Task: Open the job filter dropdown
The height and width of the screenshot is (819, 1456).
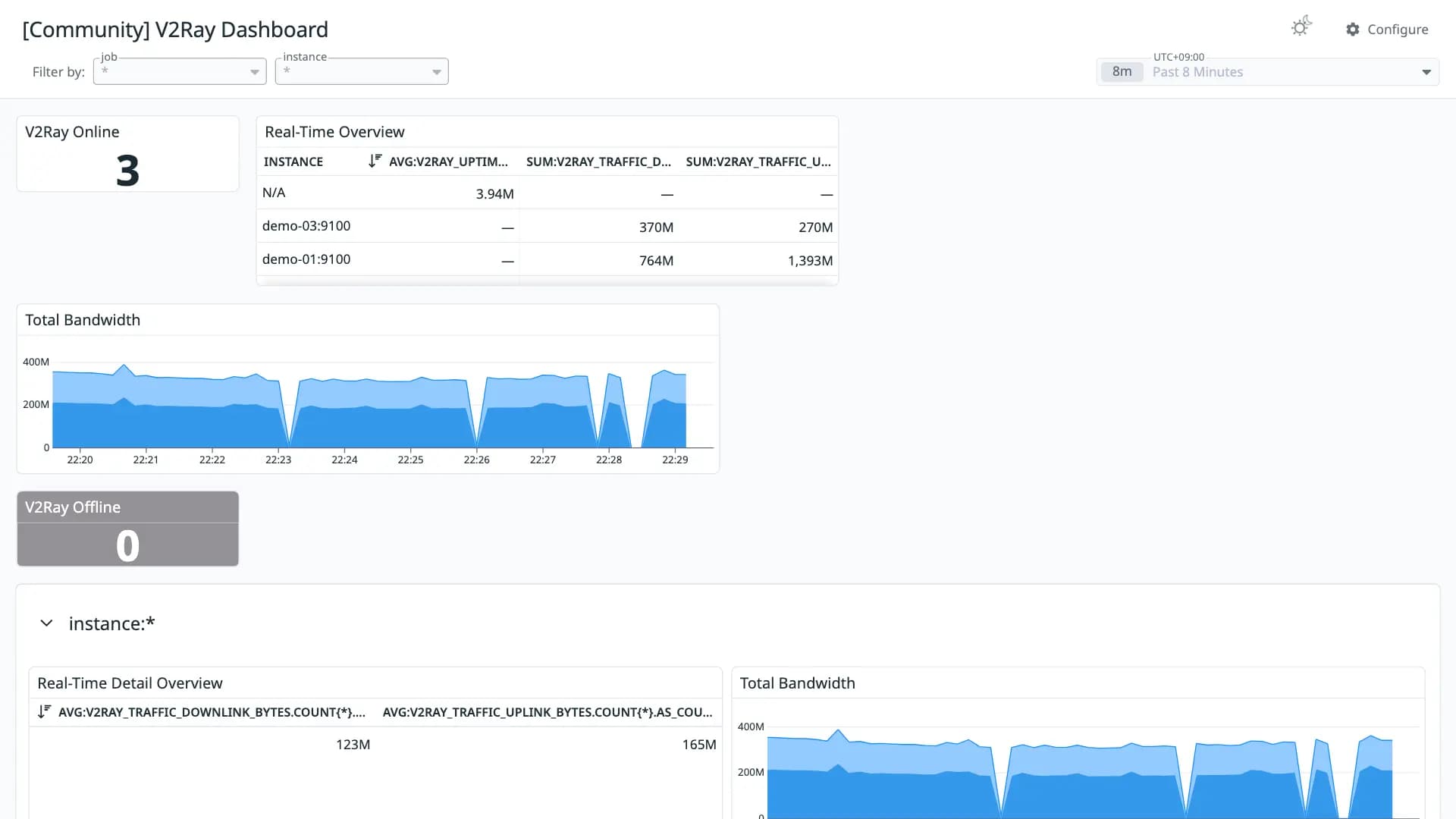Action: 180,71
